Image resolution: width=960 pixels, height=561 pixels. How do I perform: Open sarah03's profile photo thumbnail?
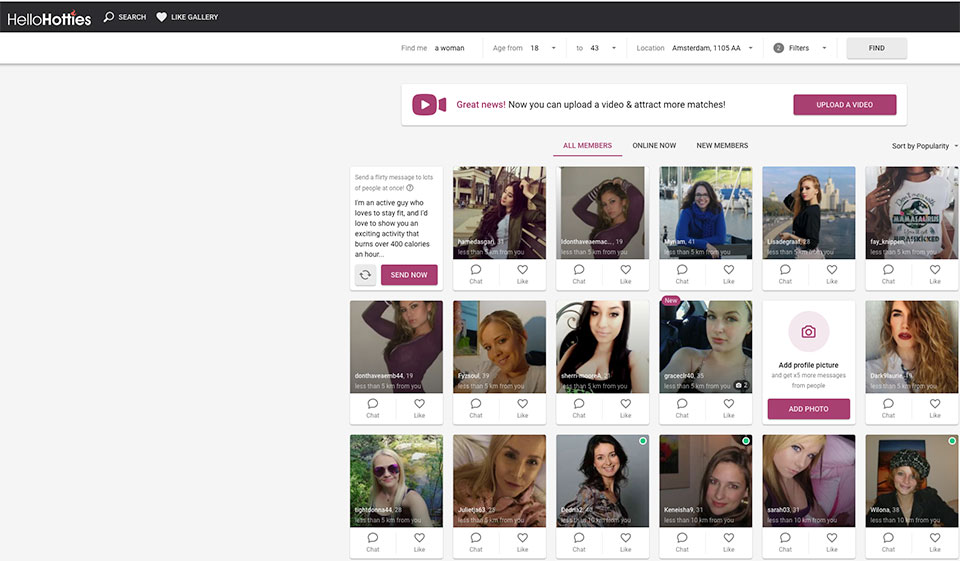808,480
